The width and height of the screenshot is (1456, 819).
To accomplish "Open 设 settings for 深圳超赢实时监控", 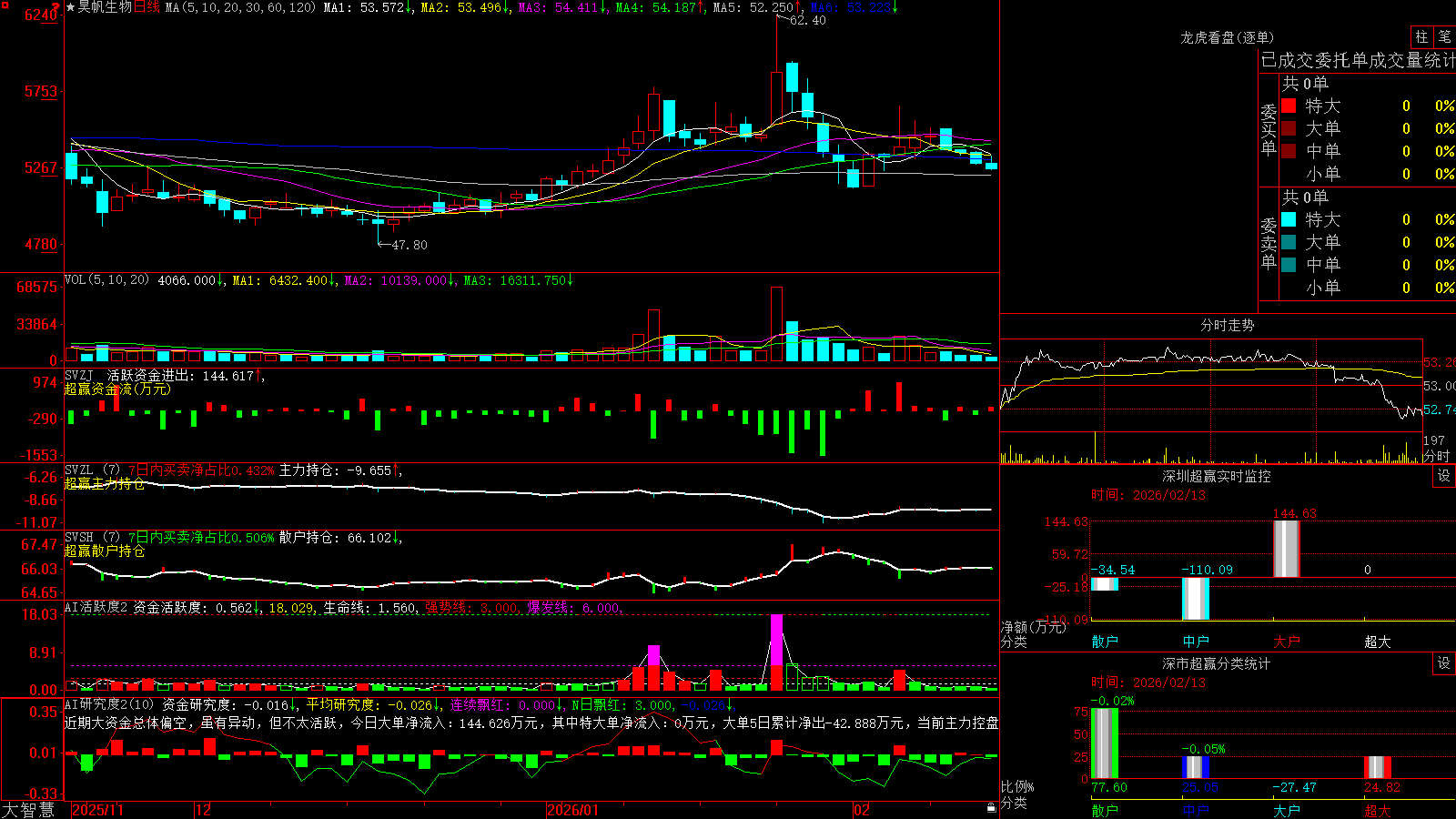I will click(1444, 477).
